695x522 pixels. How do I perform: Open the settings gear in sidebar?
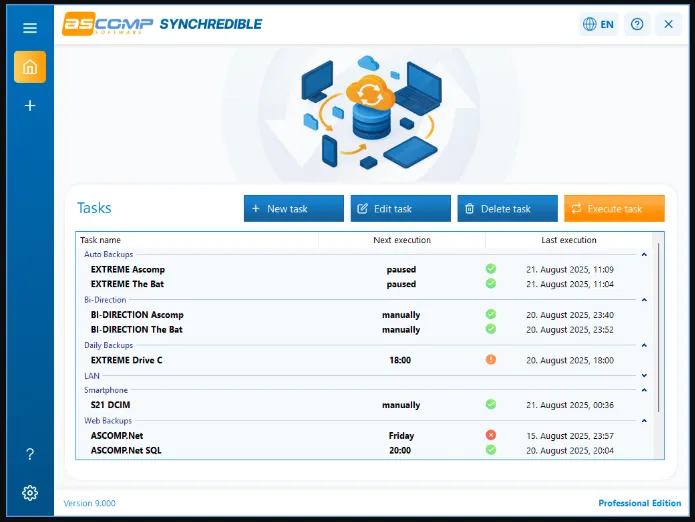pyautogui.click(x=30, y=493)
